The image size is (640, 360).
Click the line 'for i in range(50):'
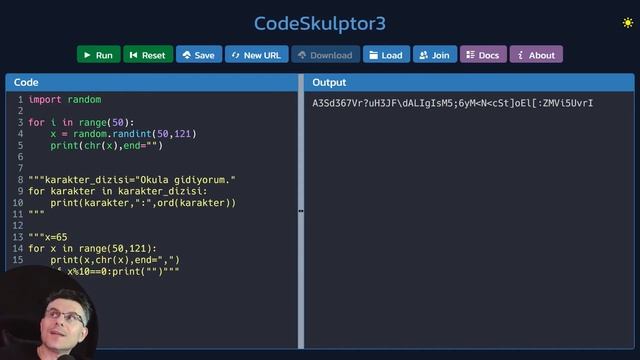[x=81, y=122]
